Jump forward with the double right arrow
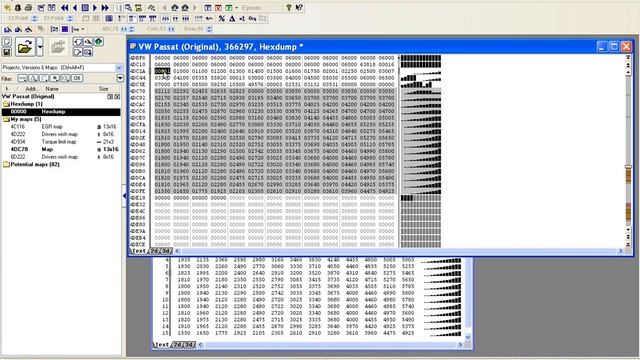This screenshot has width=640, height=360. point(105,8)
